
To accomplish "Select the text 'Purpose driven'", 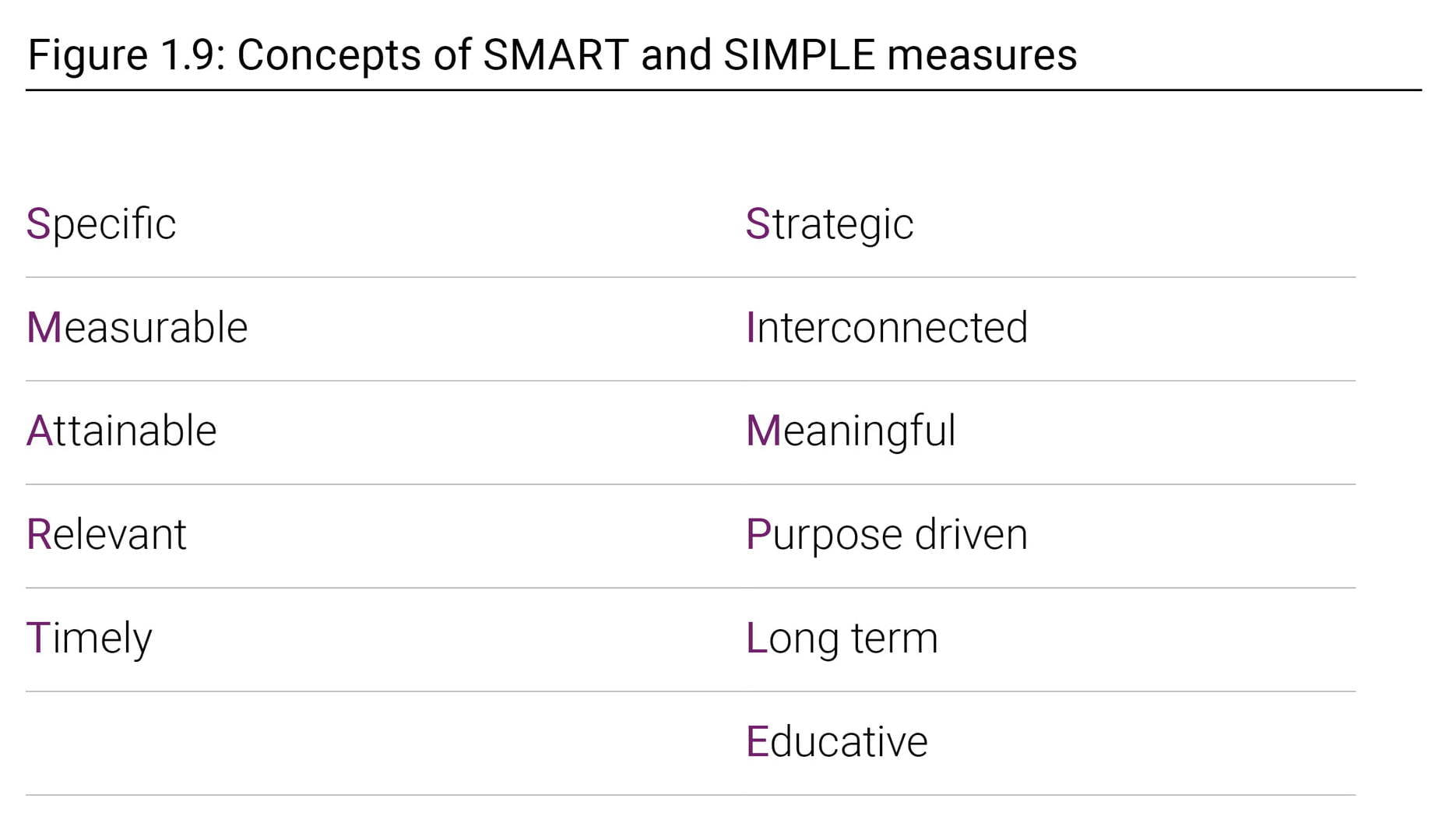I will point(887,536).
